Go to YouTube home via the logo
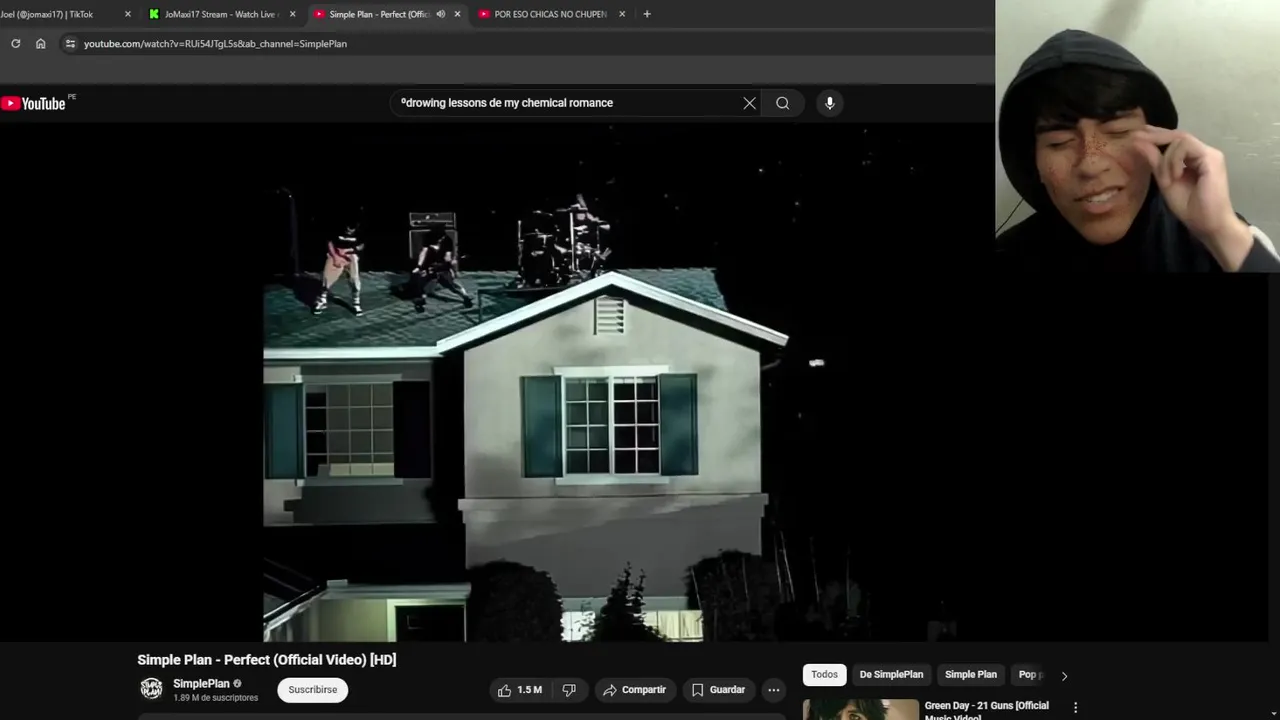The width and height of the screenshot is (1280, 720). point(34,103)
